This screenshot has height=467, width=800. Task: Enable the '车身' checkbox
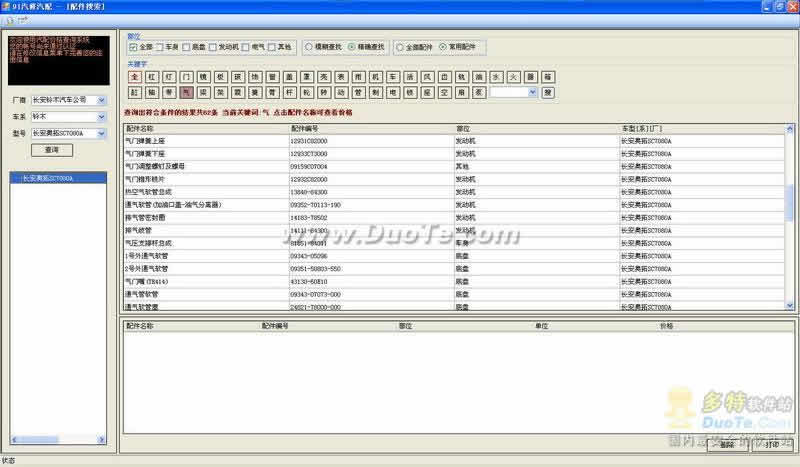coord(160,47)
